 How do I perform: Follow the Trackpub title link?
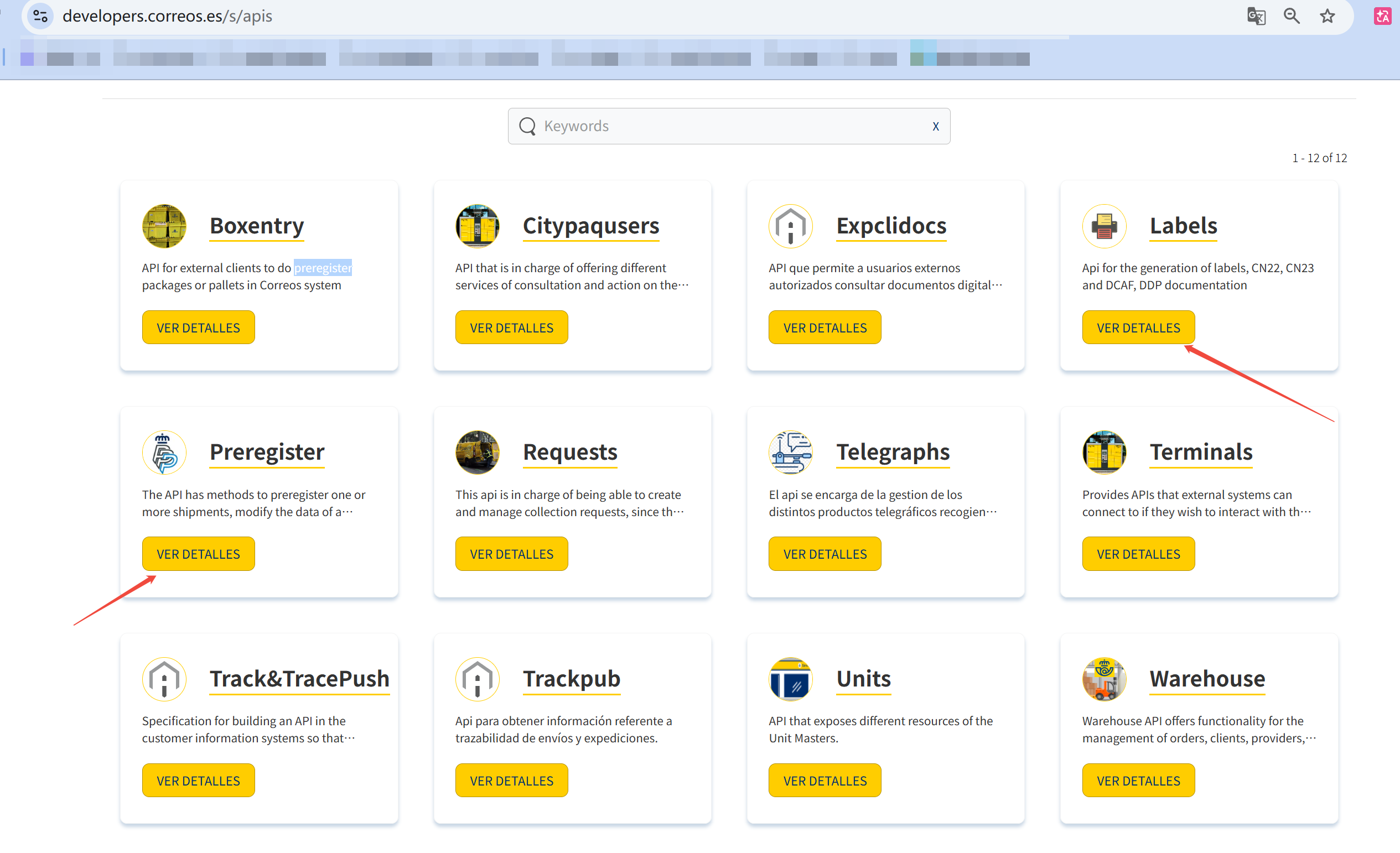coord(572,679)
